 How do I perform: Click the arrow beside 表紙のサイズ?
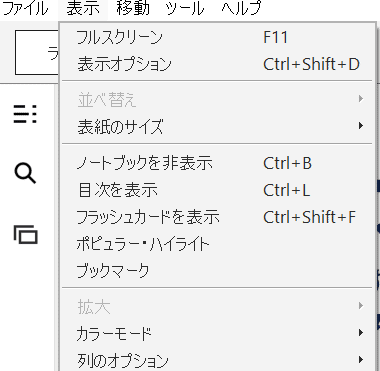[x=361, y=126]
